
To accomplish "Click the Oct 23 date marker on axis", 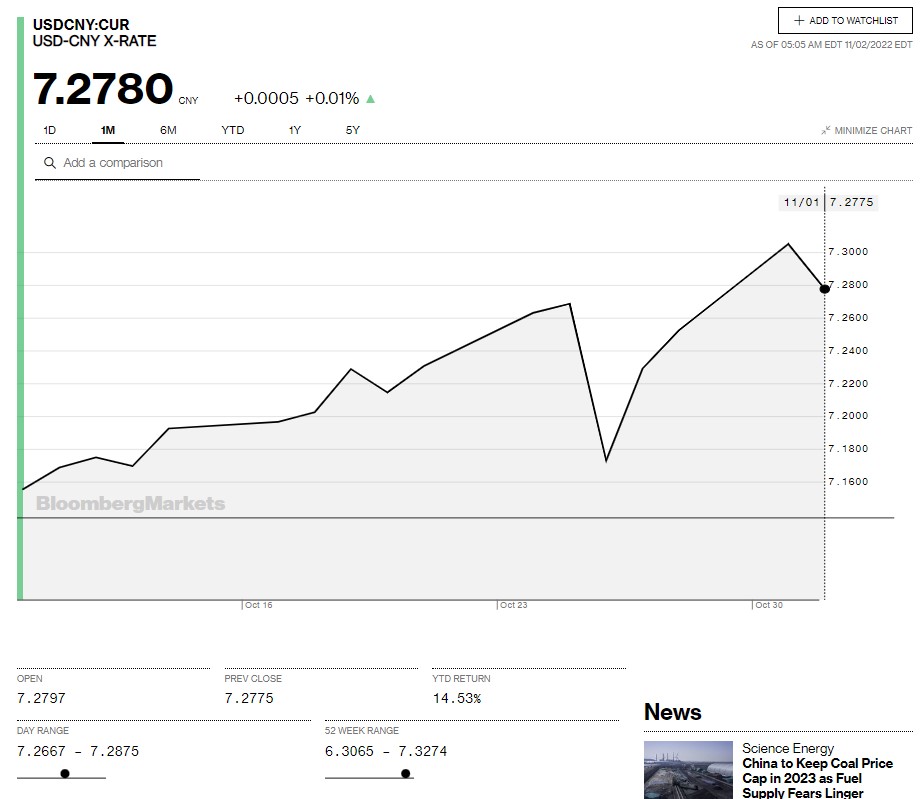I will click(x=513, y=605).
